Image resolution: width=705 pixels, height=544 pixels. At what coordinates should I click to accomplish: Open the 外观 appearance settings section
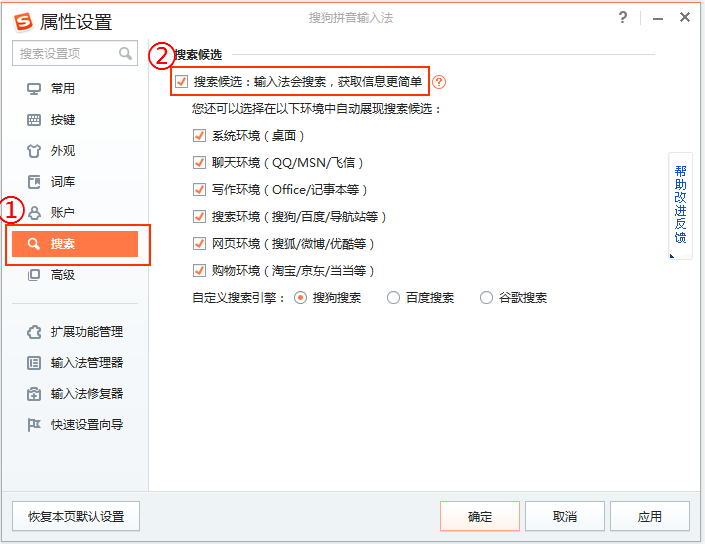(x=63, y=151)
